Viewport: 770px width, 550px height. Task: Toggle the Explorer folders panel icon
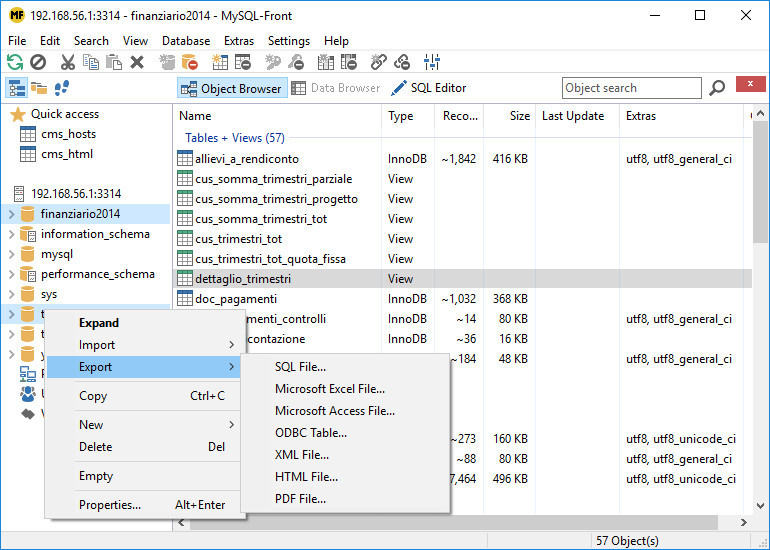click(x=39, y=88)
